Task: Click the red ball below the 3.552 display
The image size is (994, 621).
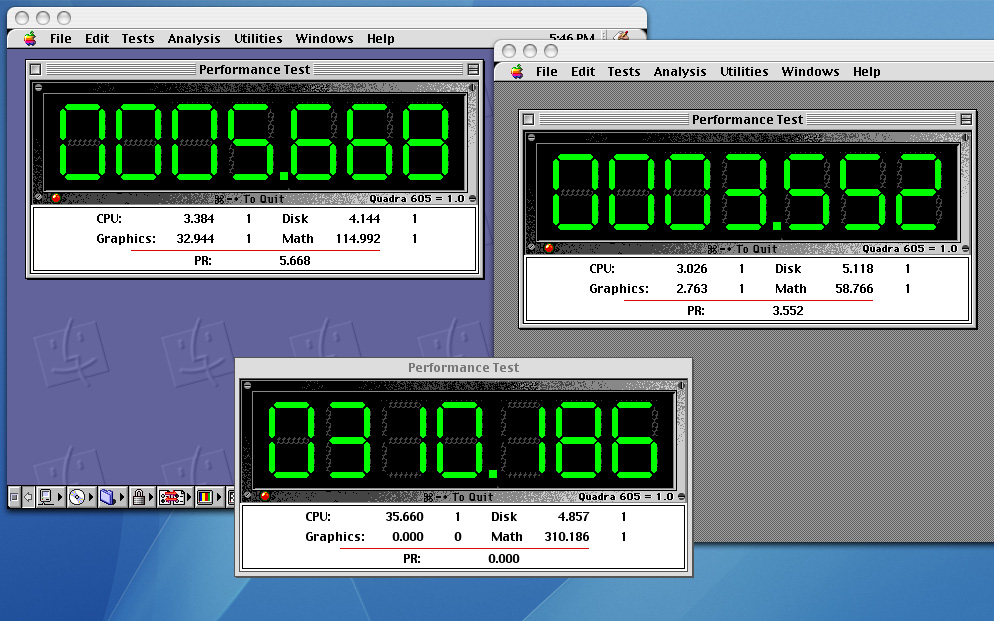Action: (x=549, y=248)
